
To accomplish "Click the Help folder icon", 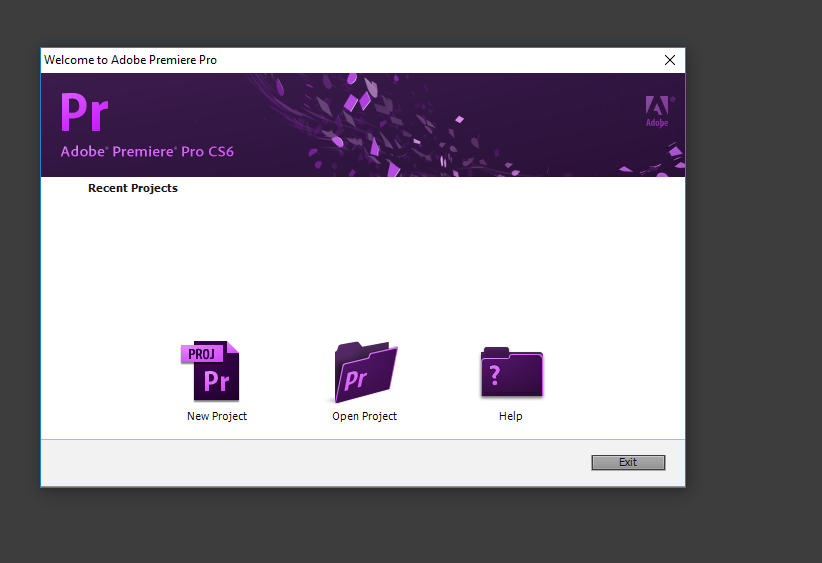I will 512,372.
